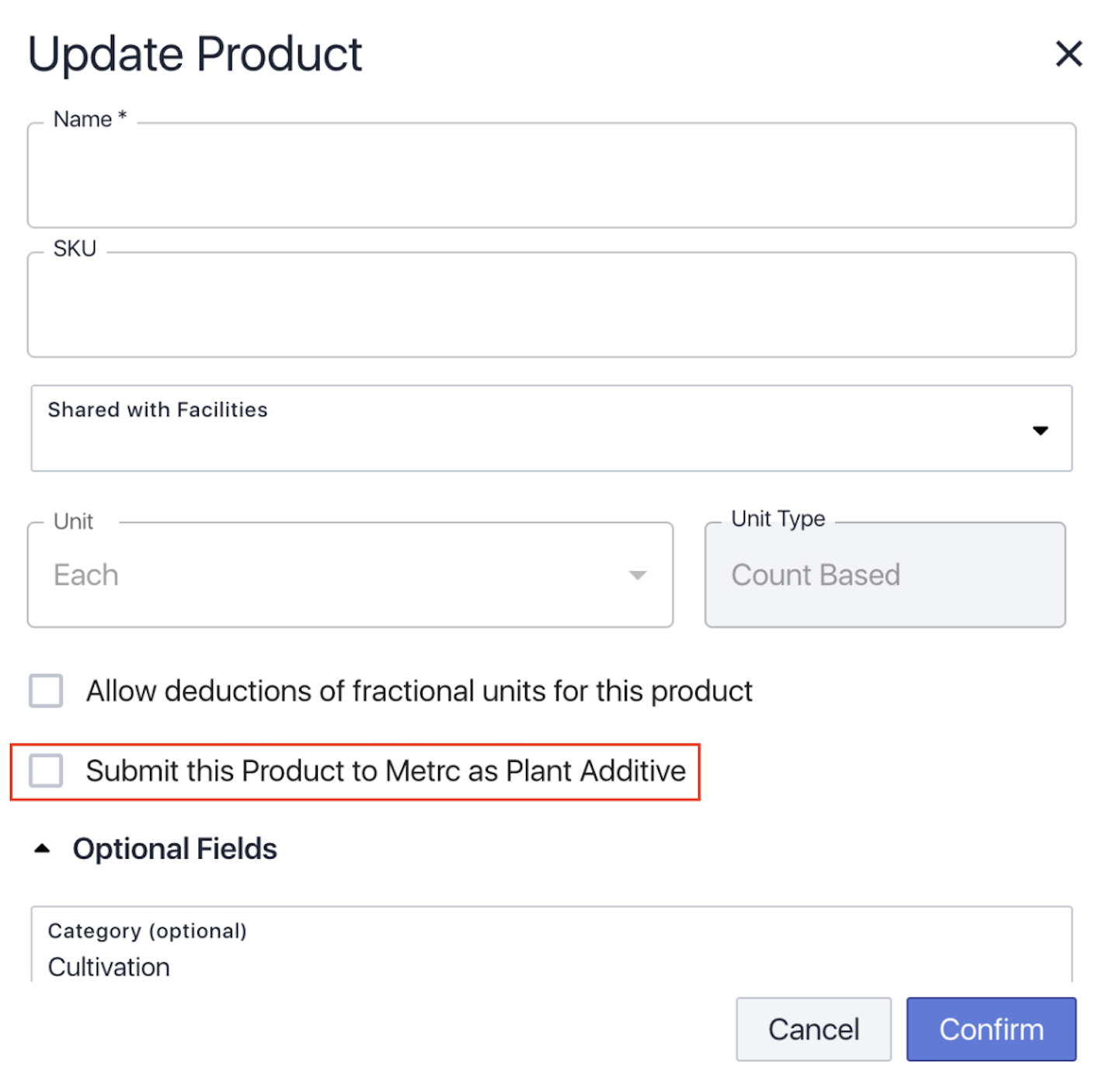Click the Cultivation category value
Image resolution: width=1100 pixels, height=1092 pixels.
pos(109,967)
